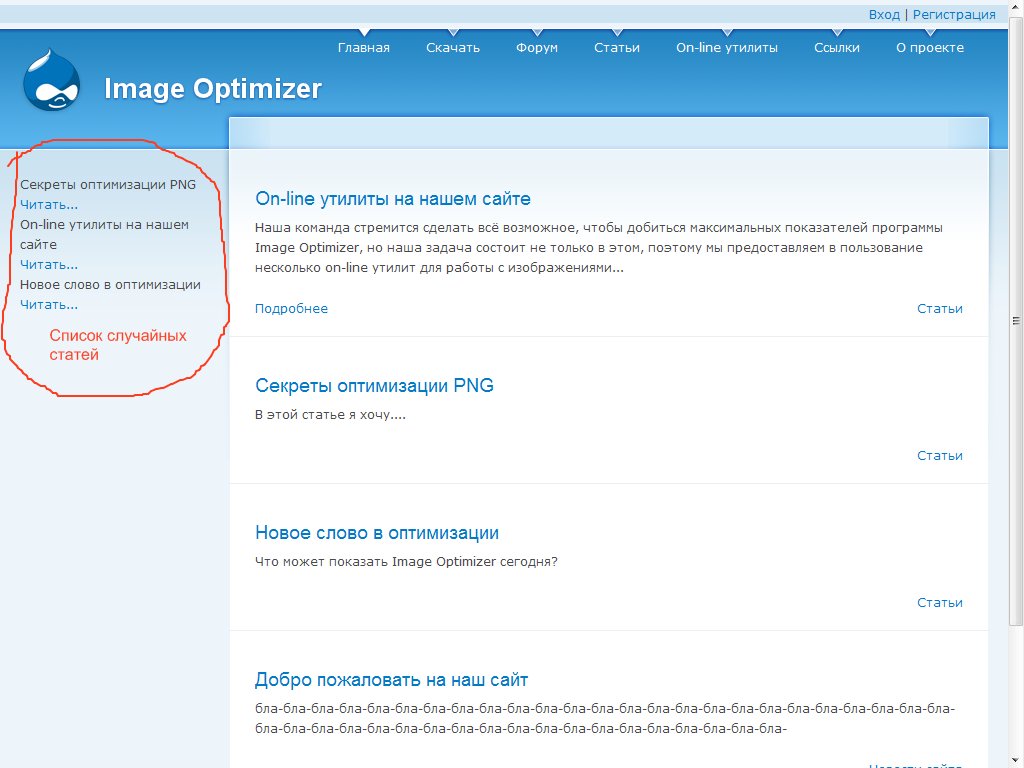The width and height of the screenshot is (1024, 768).
Task: Open the Скачать menu item
Action: 453,48
